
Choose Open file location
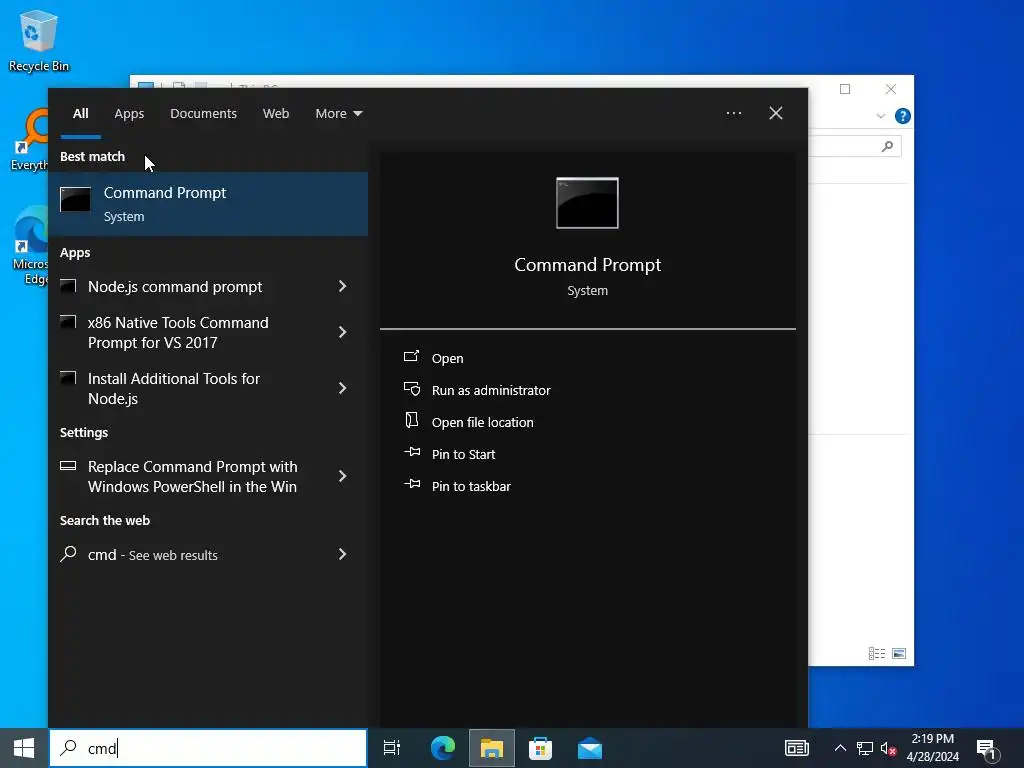click(x=482, y=423)
